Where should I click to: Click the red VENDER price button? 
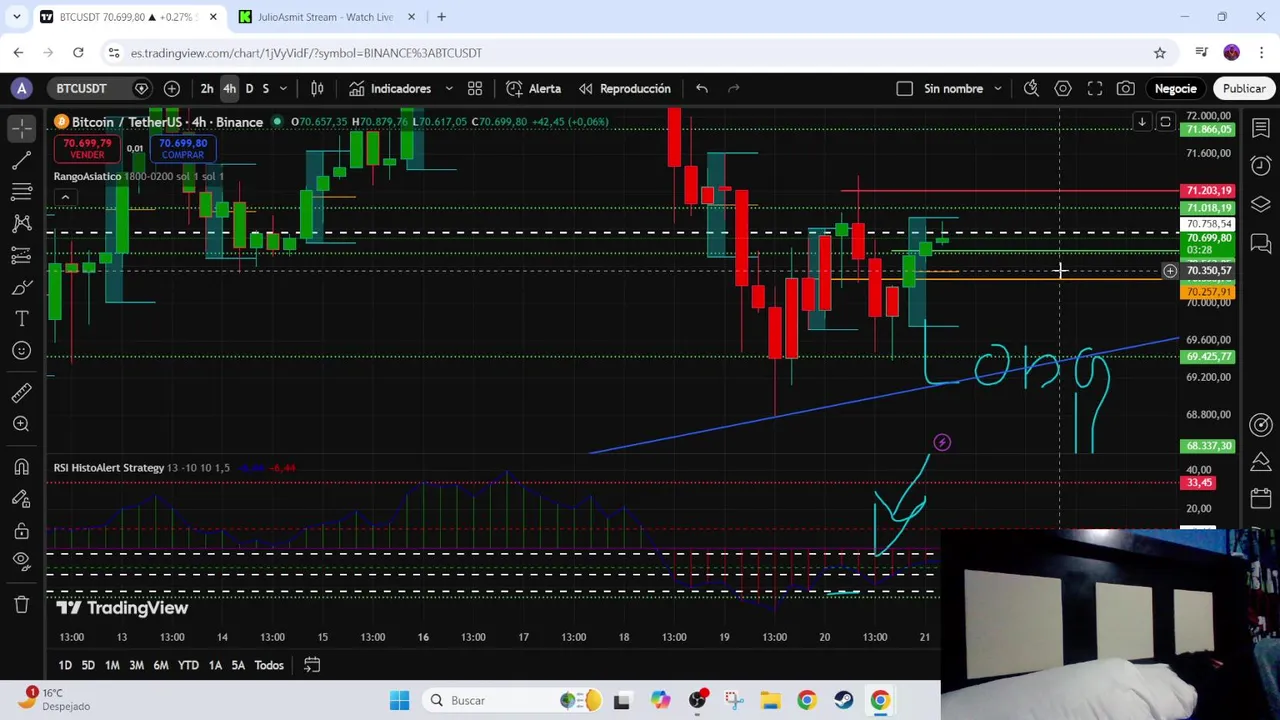(87, 149)
